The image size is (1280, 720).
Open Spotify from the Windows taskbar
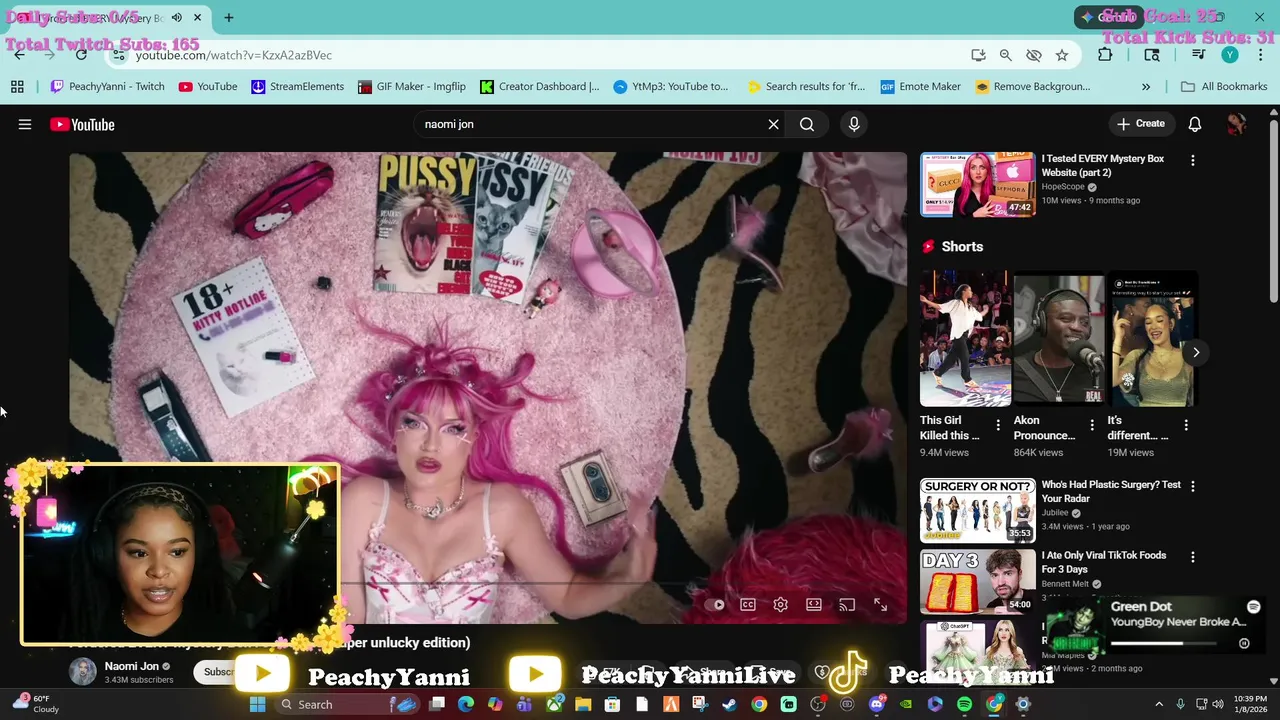click(x=964, y=704)
